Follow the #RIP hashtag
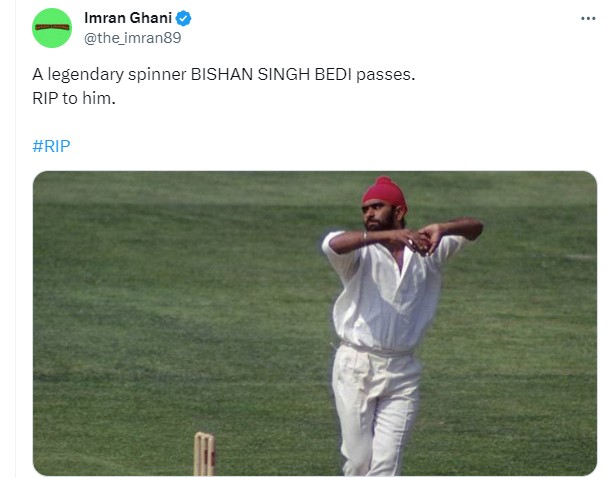The image size is (612, 478). click(x=51, y=146)
